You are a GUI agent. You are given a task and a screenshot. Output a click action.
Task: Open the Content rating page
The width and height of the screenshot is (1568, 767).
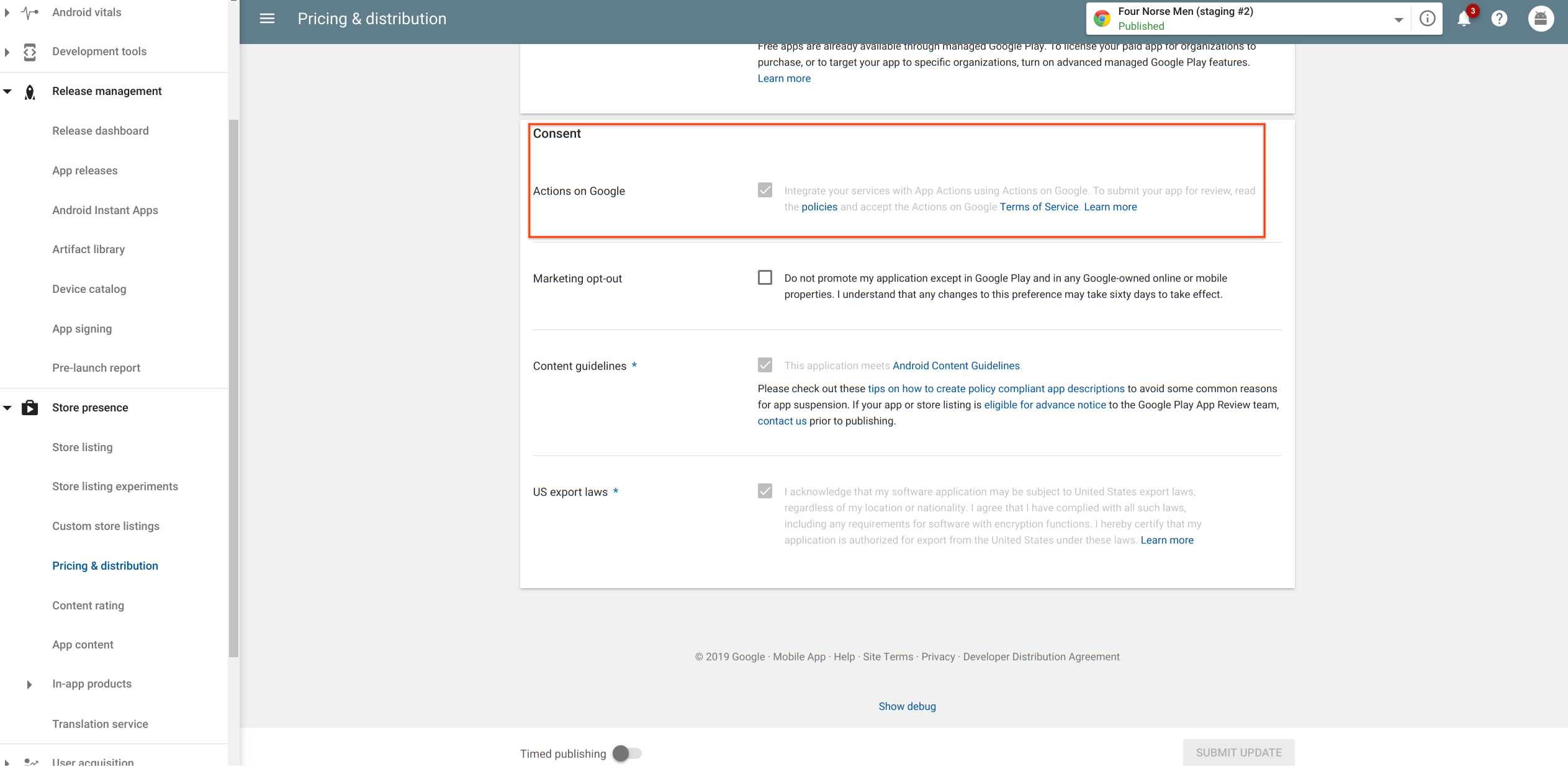pos(88,606)
